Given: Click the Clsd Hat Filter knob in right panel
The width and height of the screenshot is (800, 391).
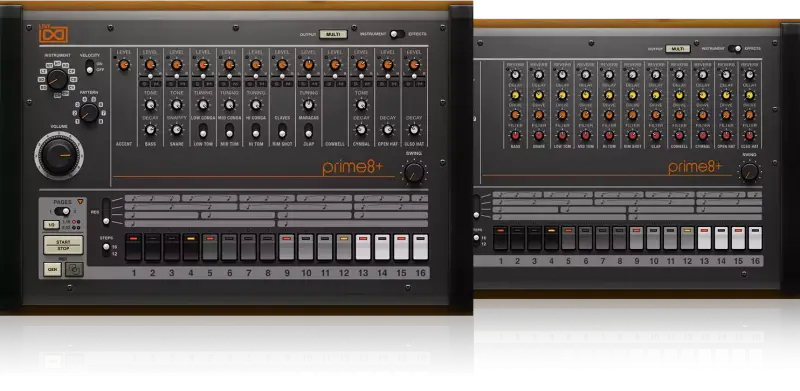Looking at the screenshot, I should (x=749, y=135).
